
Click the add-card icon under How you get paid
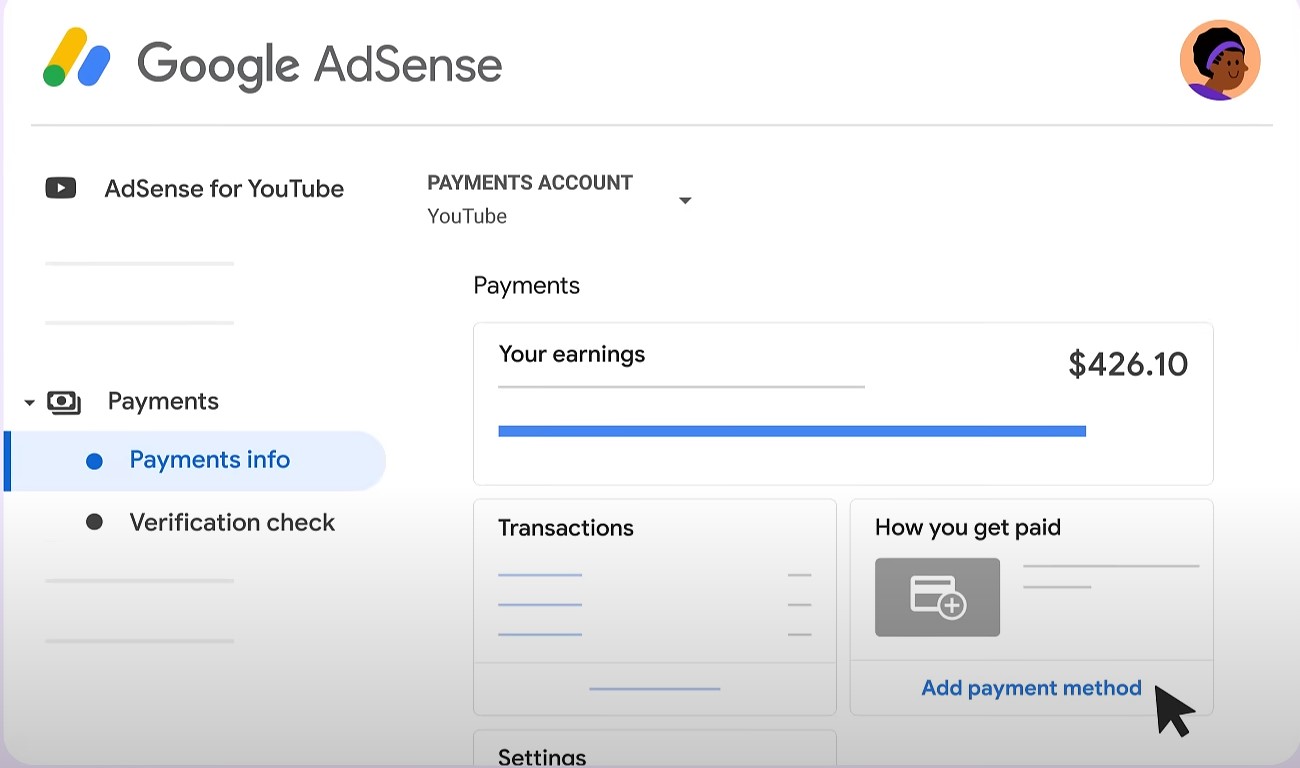937,597
